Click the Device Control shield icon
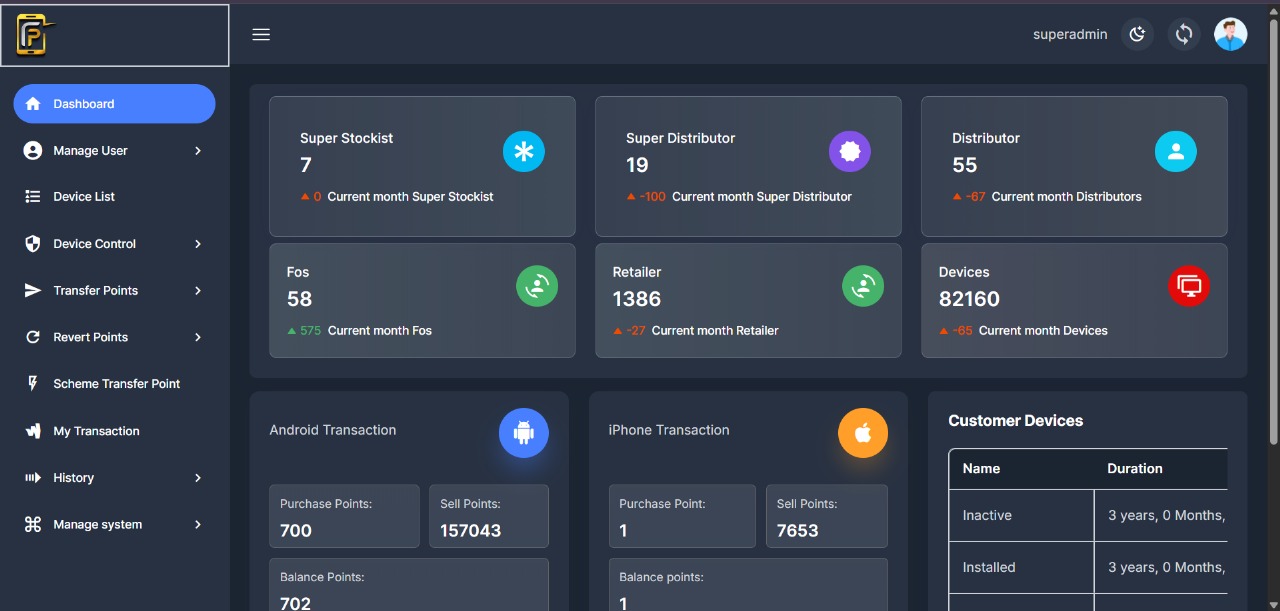 33,244
